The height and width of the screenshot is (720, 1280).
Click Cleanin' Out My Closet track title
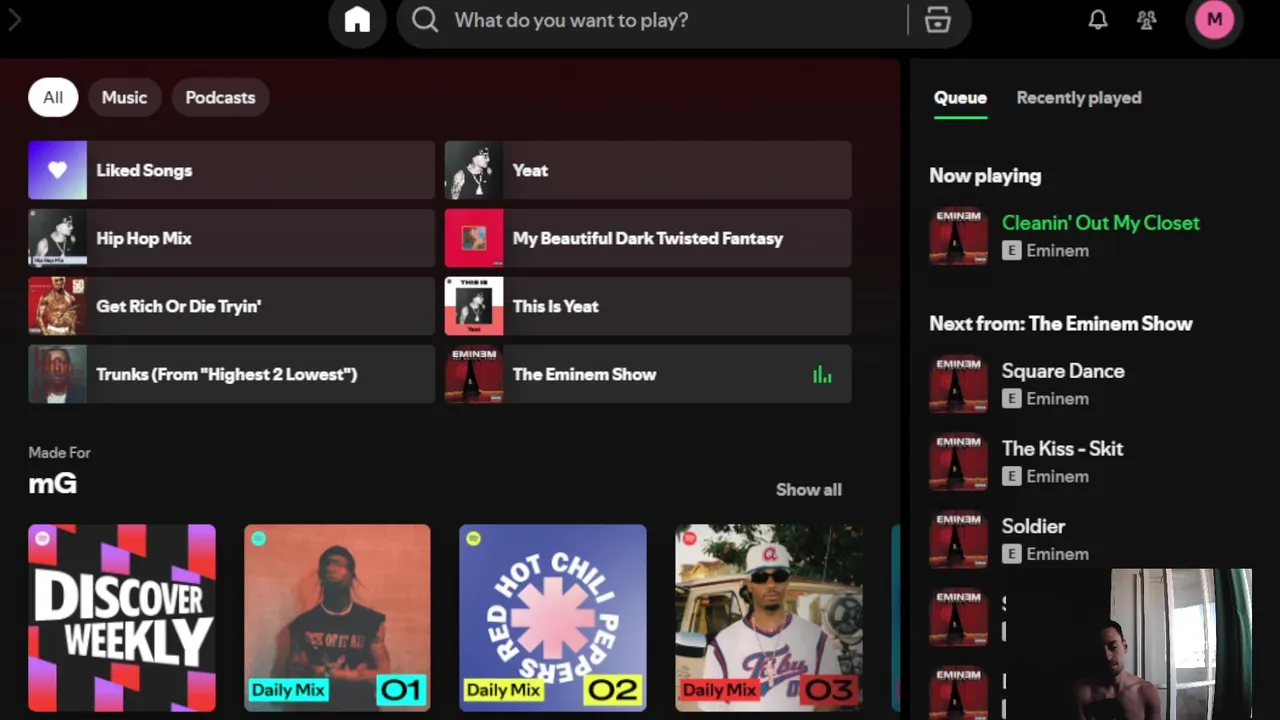tap(1101, 223)
